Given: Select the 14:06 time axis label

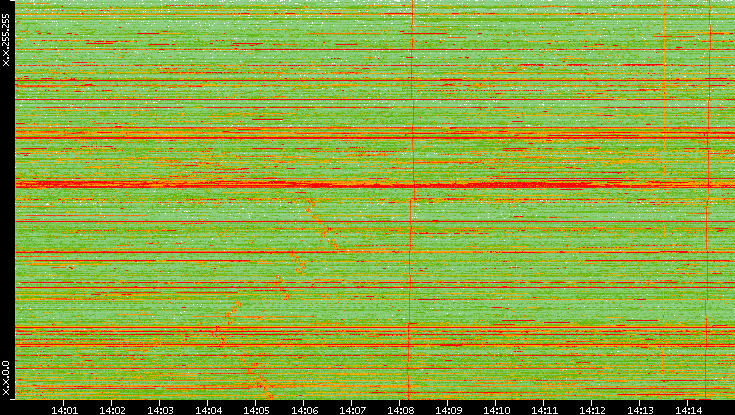Looking at the screenshot, I should pos(304,410).
